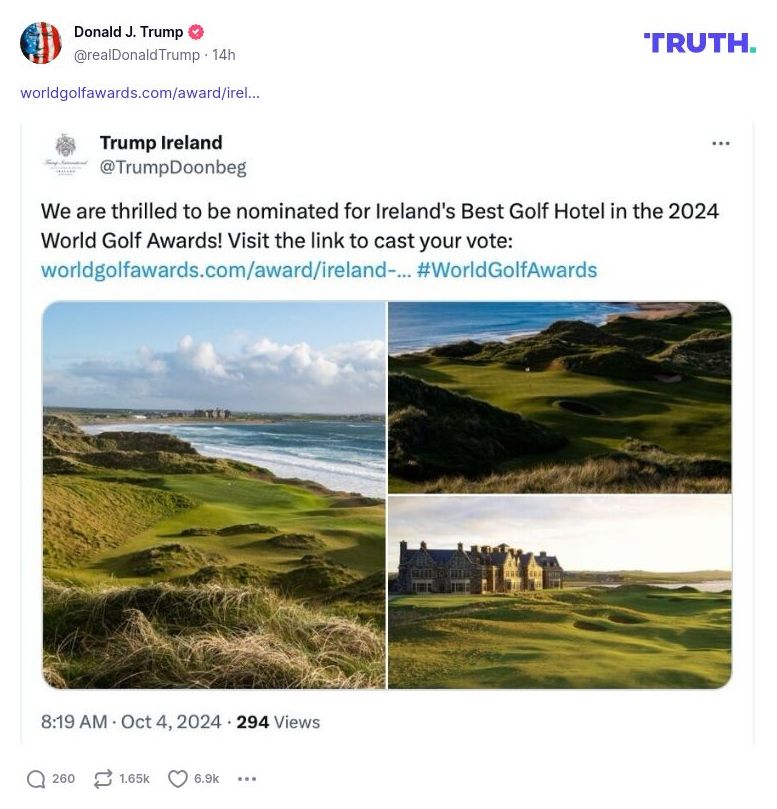Viewport: 777px width, 809px height.
Task: Open the green fairway bunker photo
Action: tap(560, 397)
